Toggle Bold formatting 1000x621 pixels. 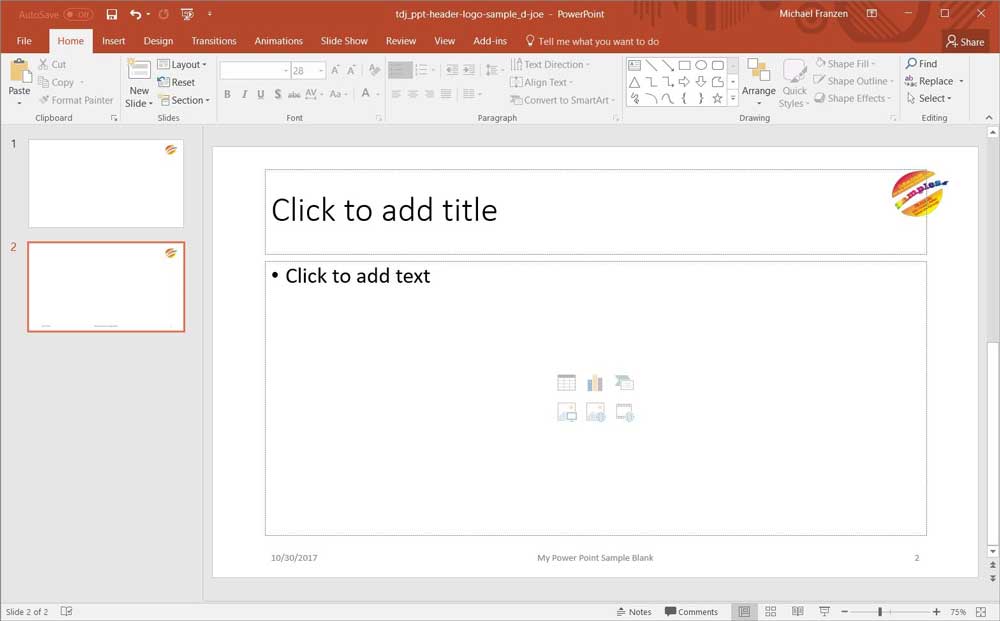click(227, 94)
